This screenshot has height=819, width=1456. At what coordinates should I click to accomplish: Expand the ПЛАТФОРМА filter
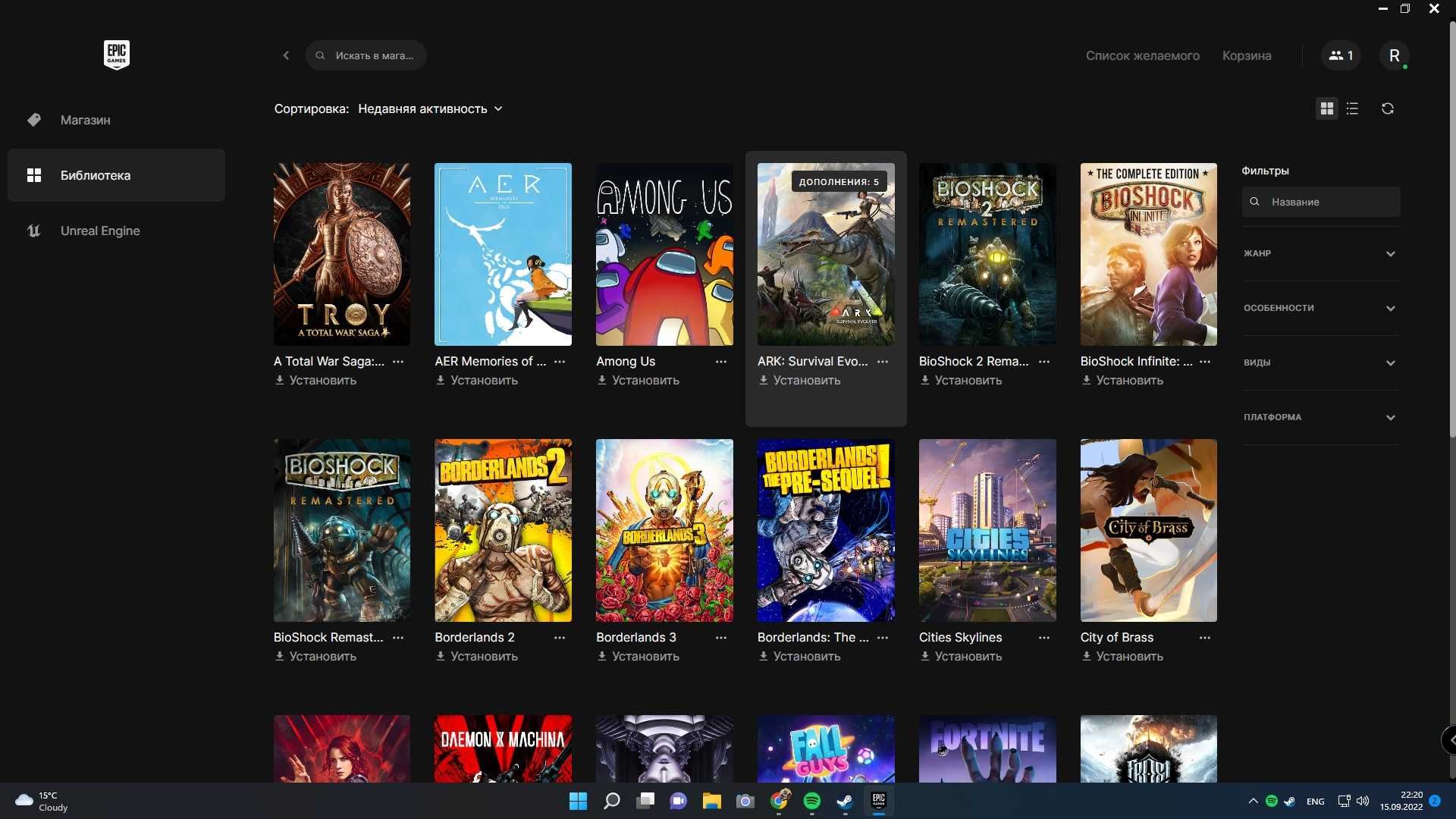coord(1319,418)
